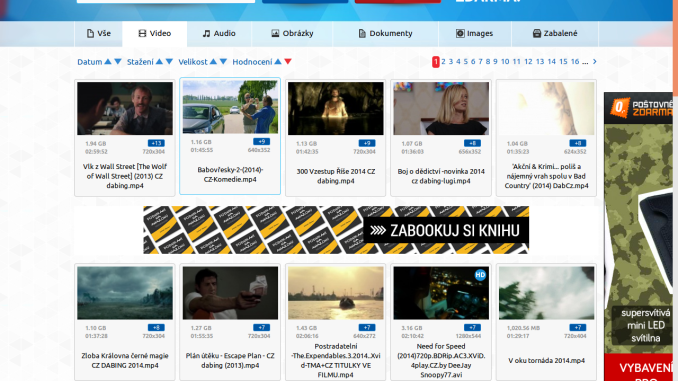The image size is (678, 381).
Task: Click title Vlk z Wall Street link
Action: pos(125,176)
